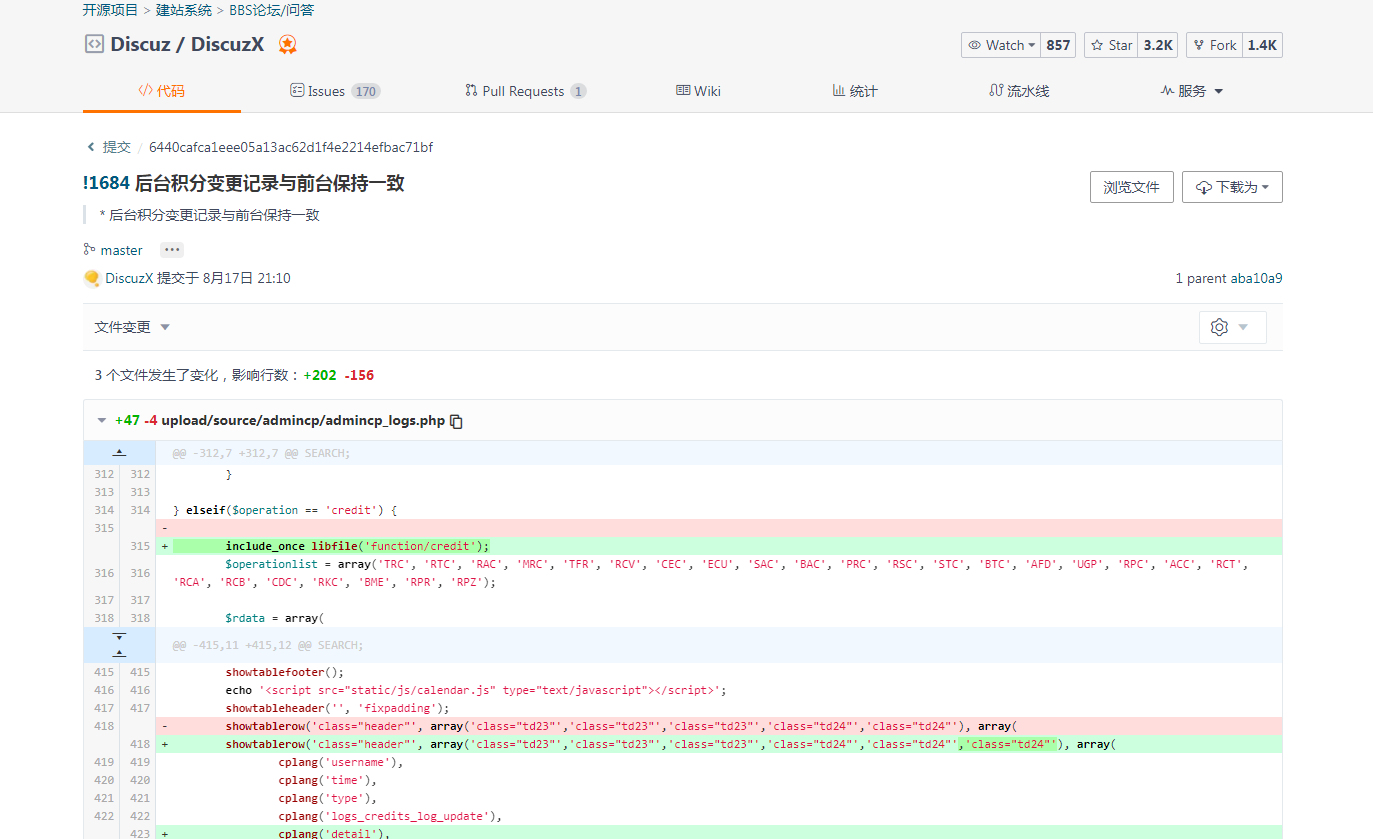1373x839 pixels.
Task: Click the commit hash 6440cafca1eee05a13ac62d1f4e2214efbac71bf
Action: [291, 147]
